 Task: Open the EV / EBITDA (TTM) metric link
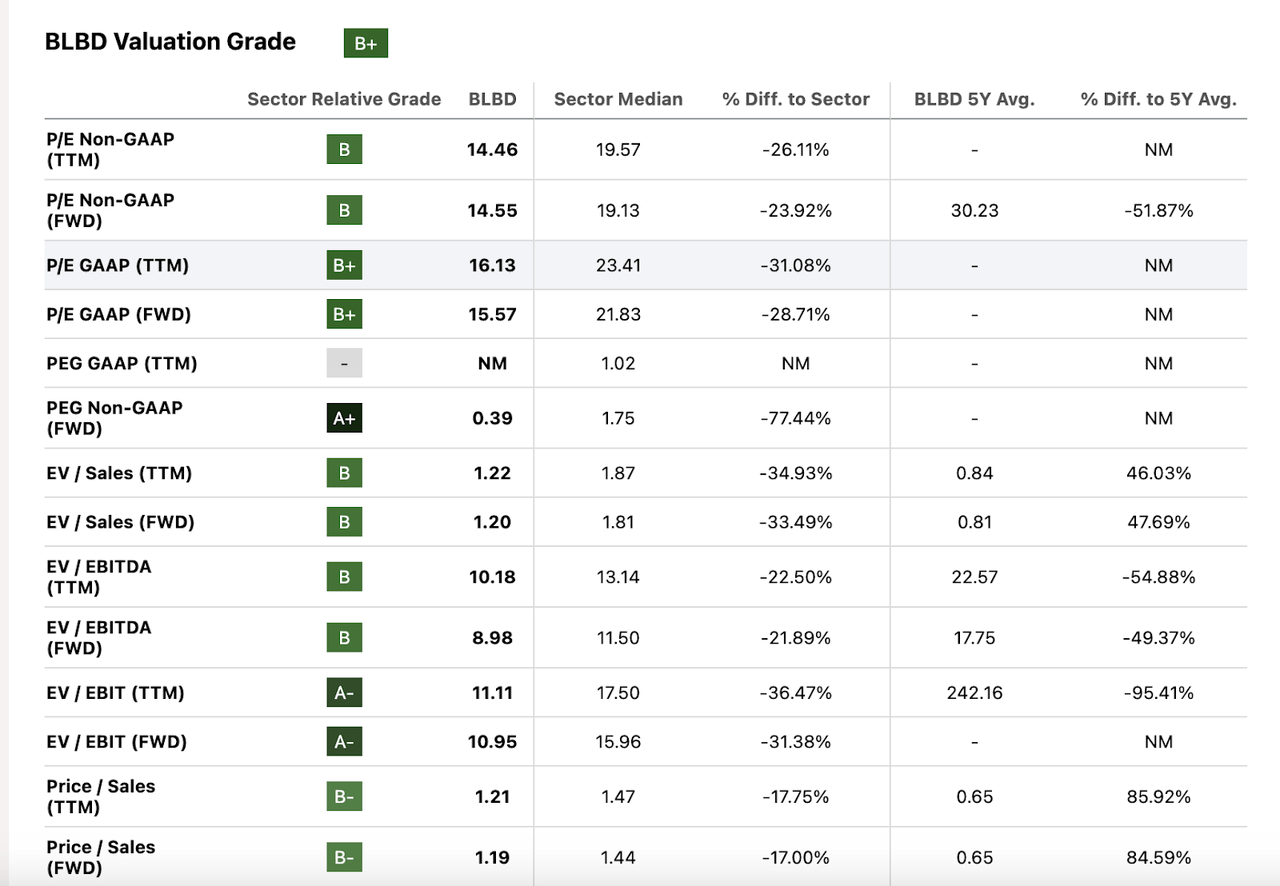pyautogui.click(x=99, y=577)
